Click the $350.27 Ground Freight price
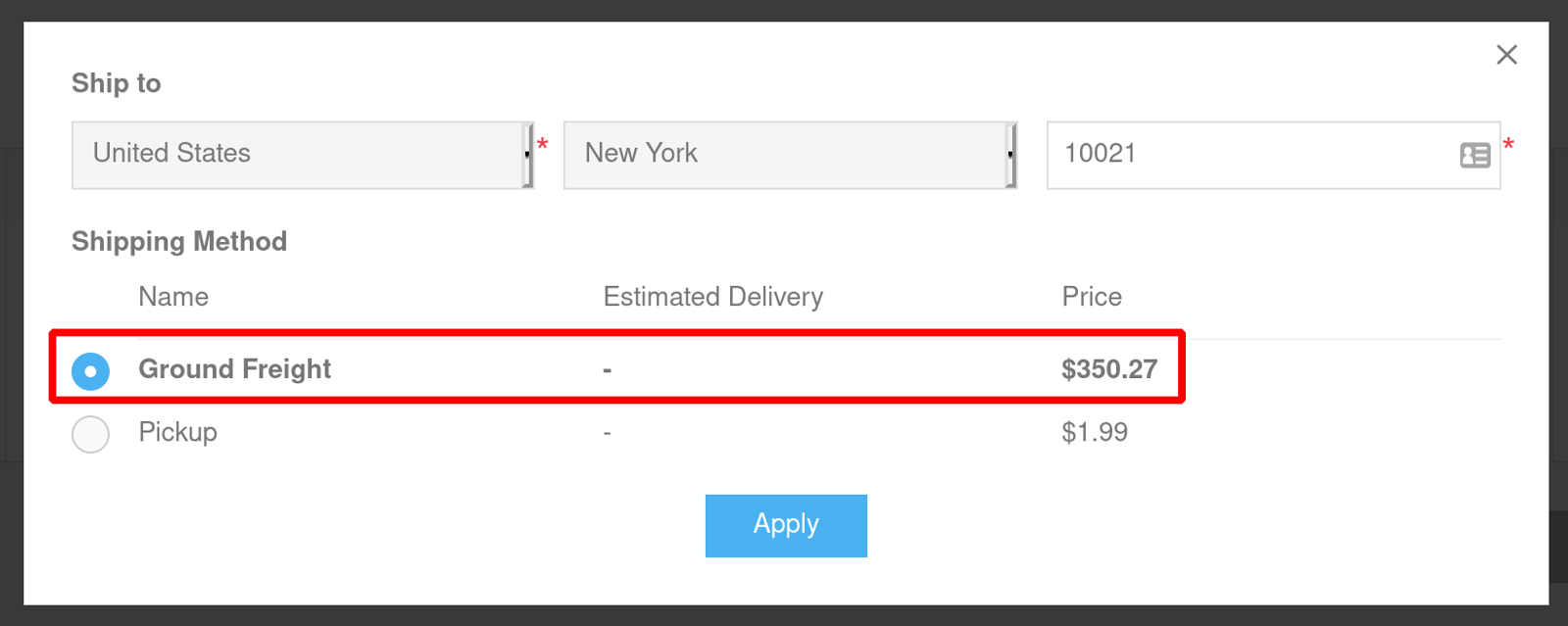This screenshot has height=626, width=1568. tap(1109, 369)
